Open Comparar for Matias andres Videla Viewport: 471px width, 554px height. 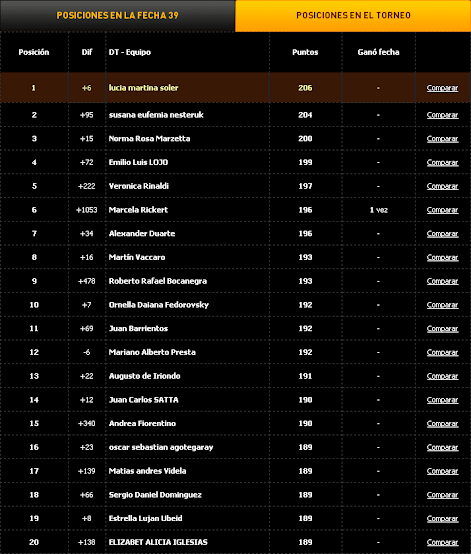pyautogui.click(x=442, y=471)
